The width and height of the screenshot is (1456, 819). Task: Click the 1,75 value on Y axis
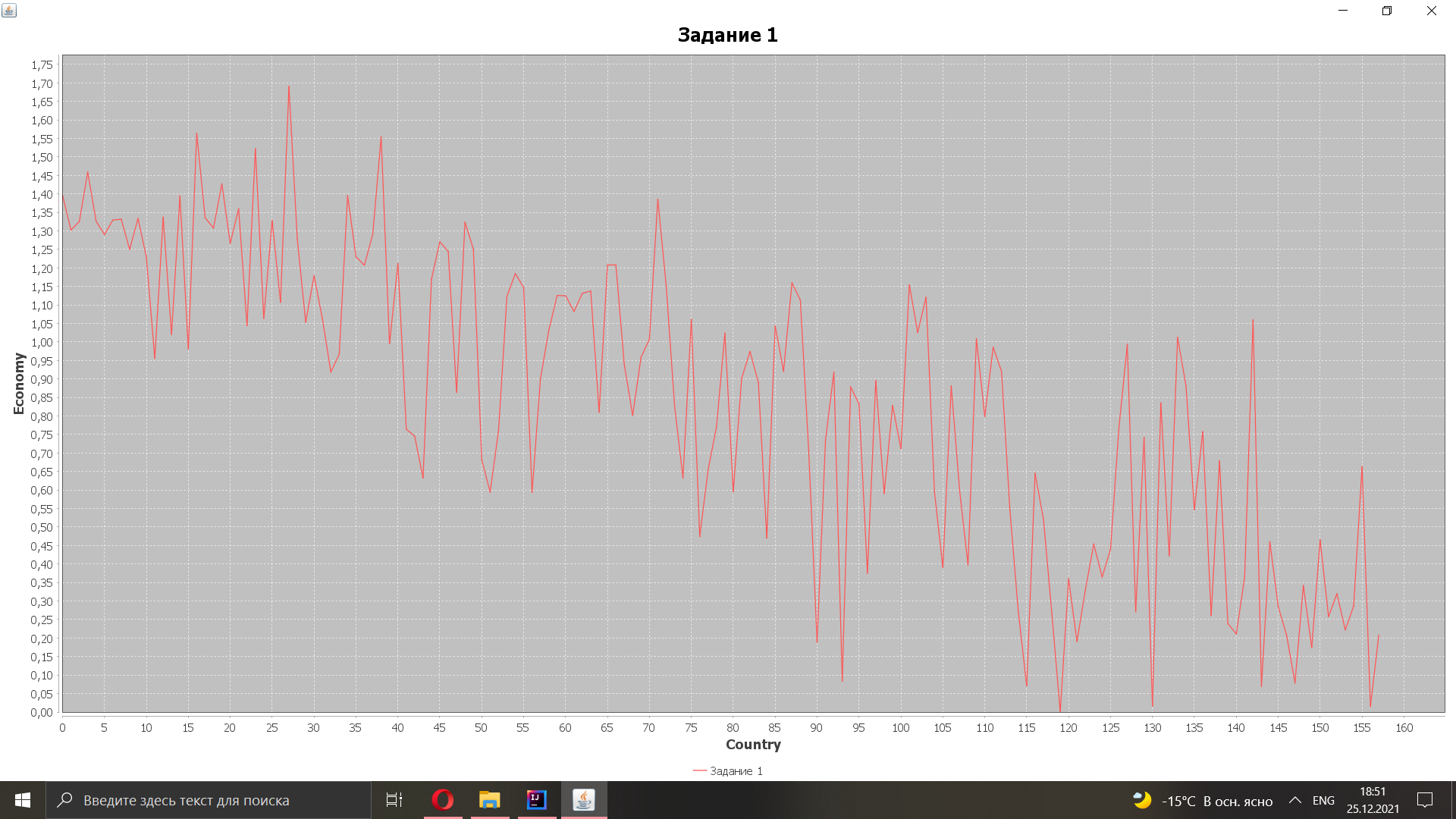42,65
